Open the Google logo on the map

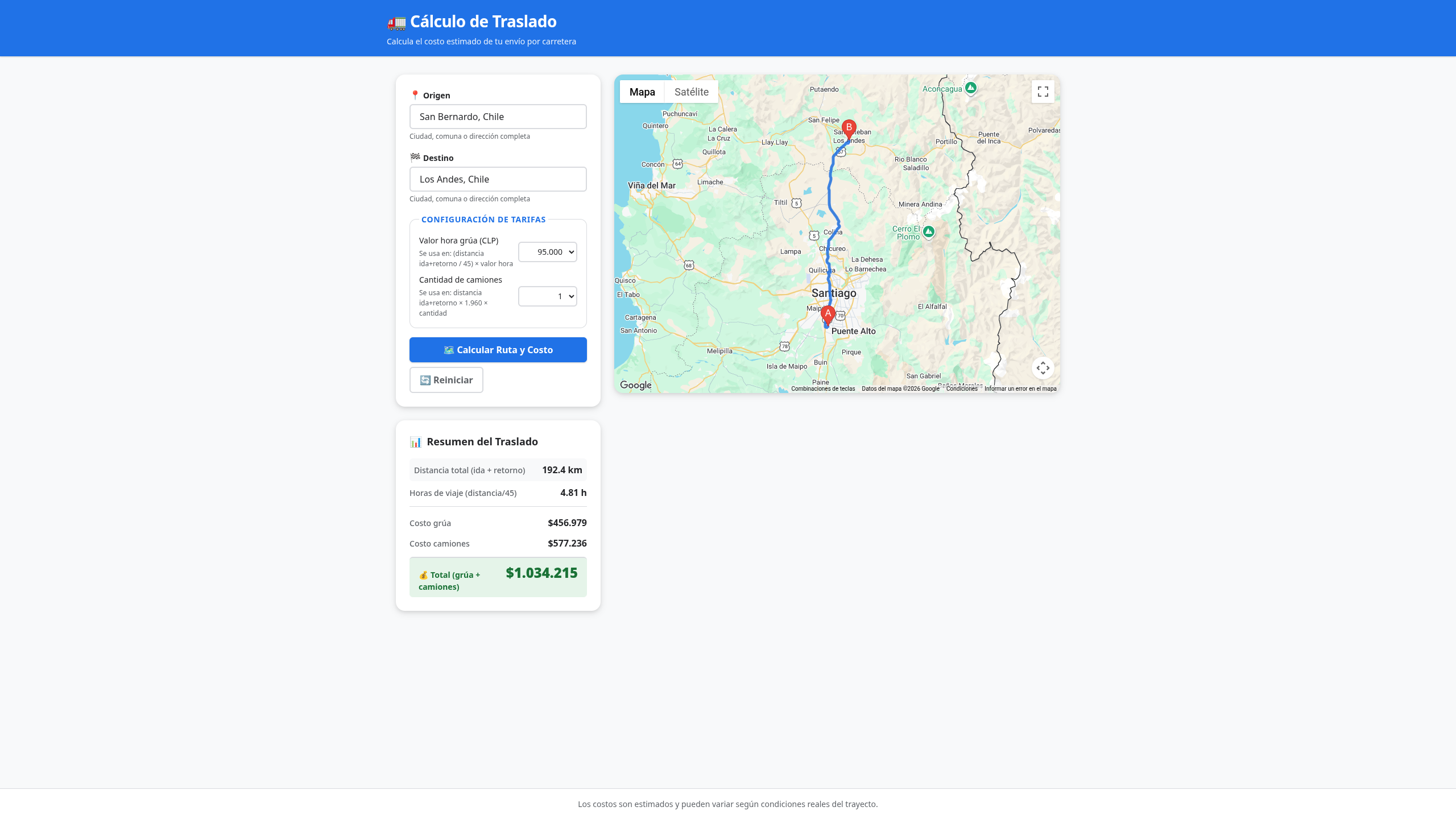[x=636, y=385]
